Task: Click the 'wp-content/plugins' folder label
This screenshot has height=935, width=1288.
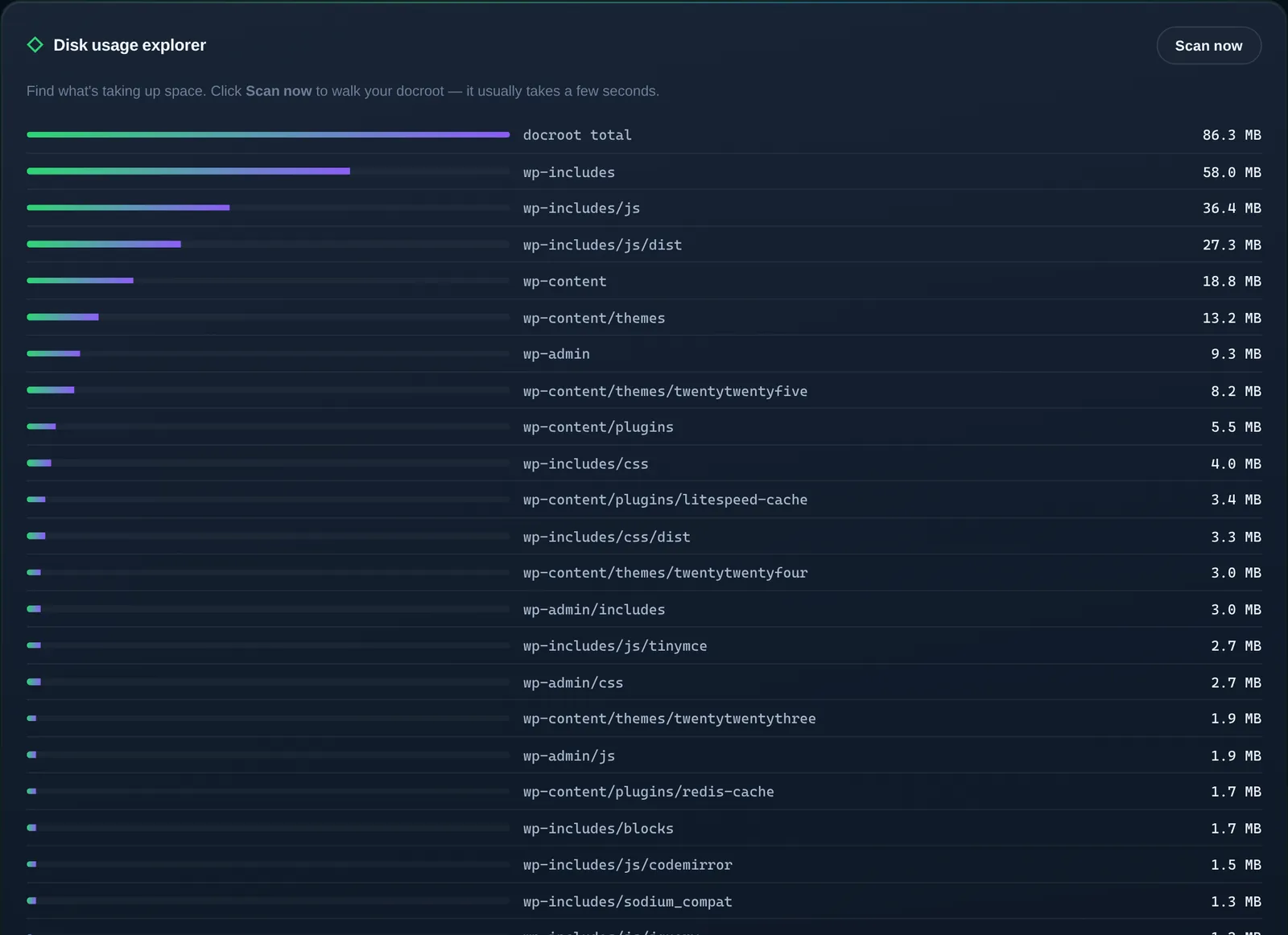Action: click(598, 427)
